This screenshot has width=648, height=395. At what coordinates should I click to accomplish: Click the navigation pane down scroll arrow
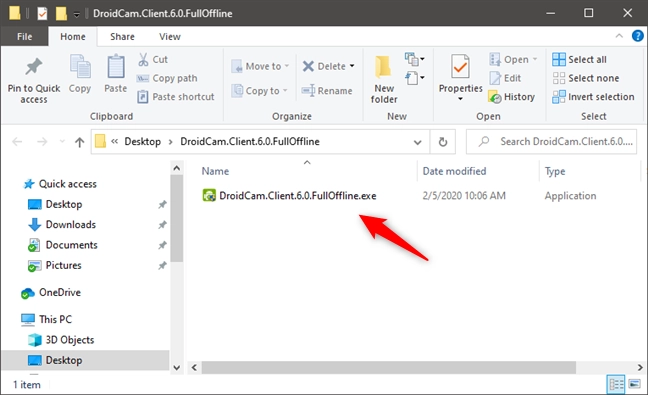[x=176, y=367]
